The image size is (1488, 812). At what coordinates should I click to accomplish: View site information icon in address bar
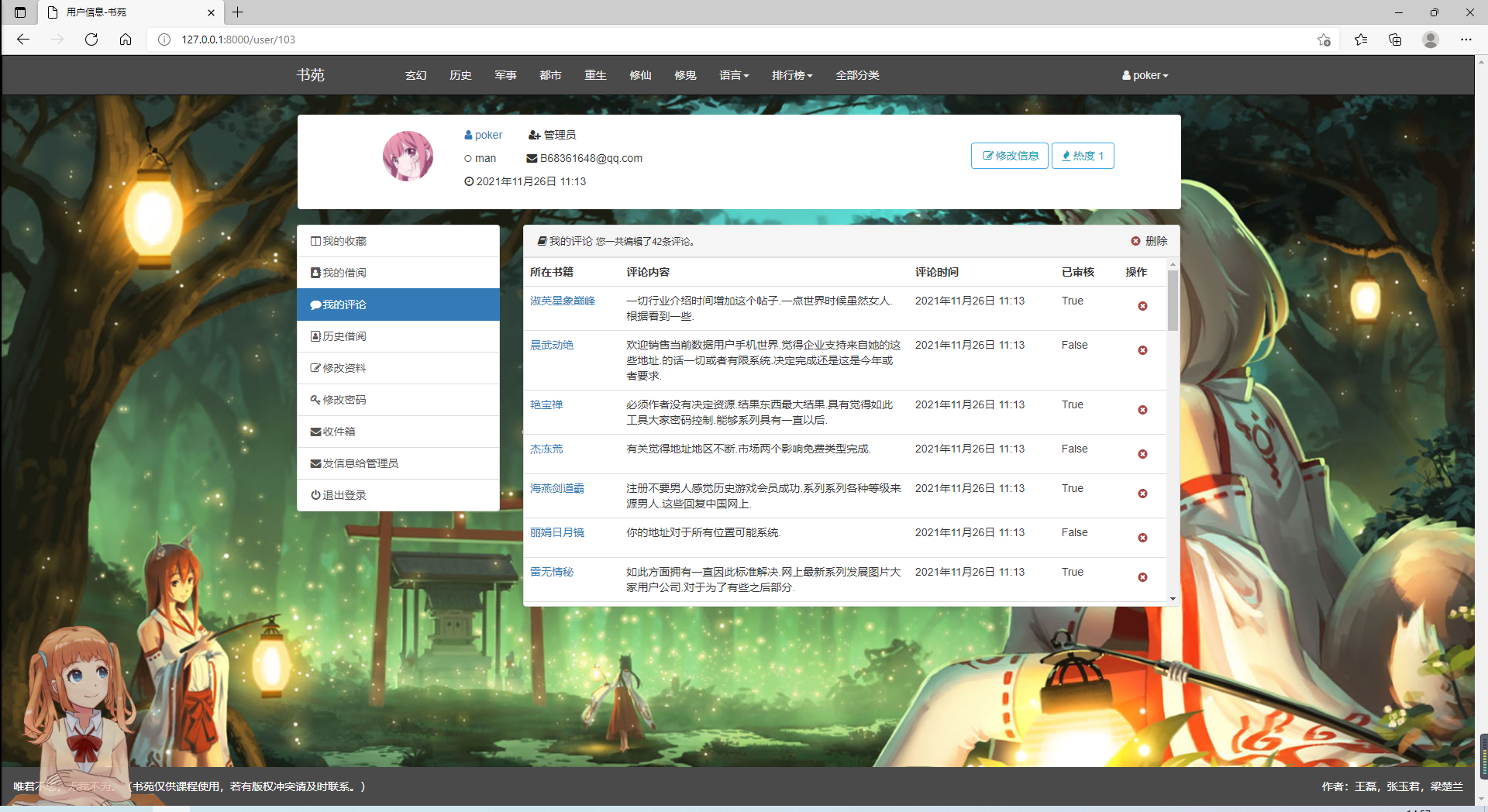[x=164, y=40]
